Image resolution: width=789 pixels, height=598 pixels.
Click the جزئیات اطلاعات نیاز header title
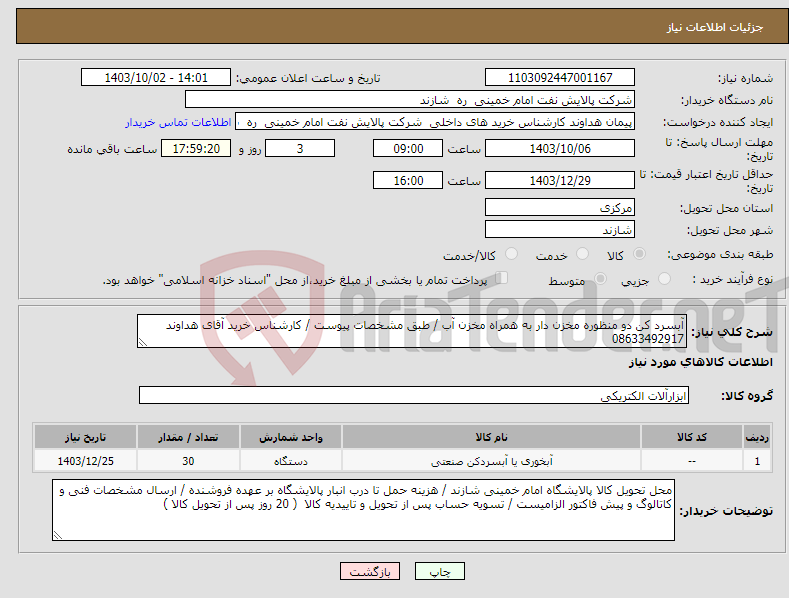[x=715, y=27]
